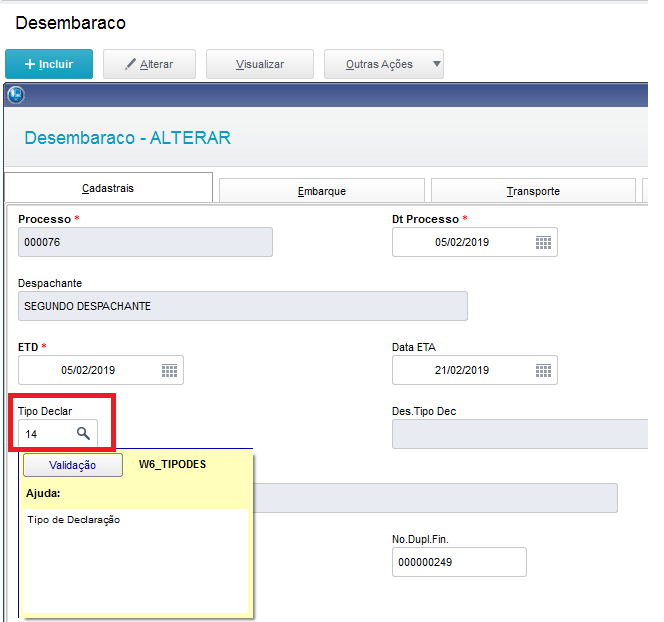This screenshot has height=622, width=664.
Task: Switch to the Cadastrais tab
Action: click(108, 188)
